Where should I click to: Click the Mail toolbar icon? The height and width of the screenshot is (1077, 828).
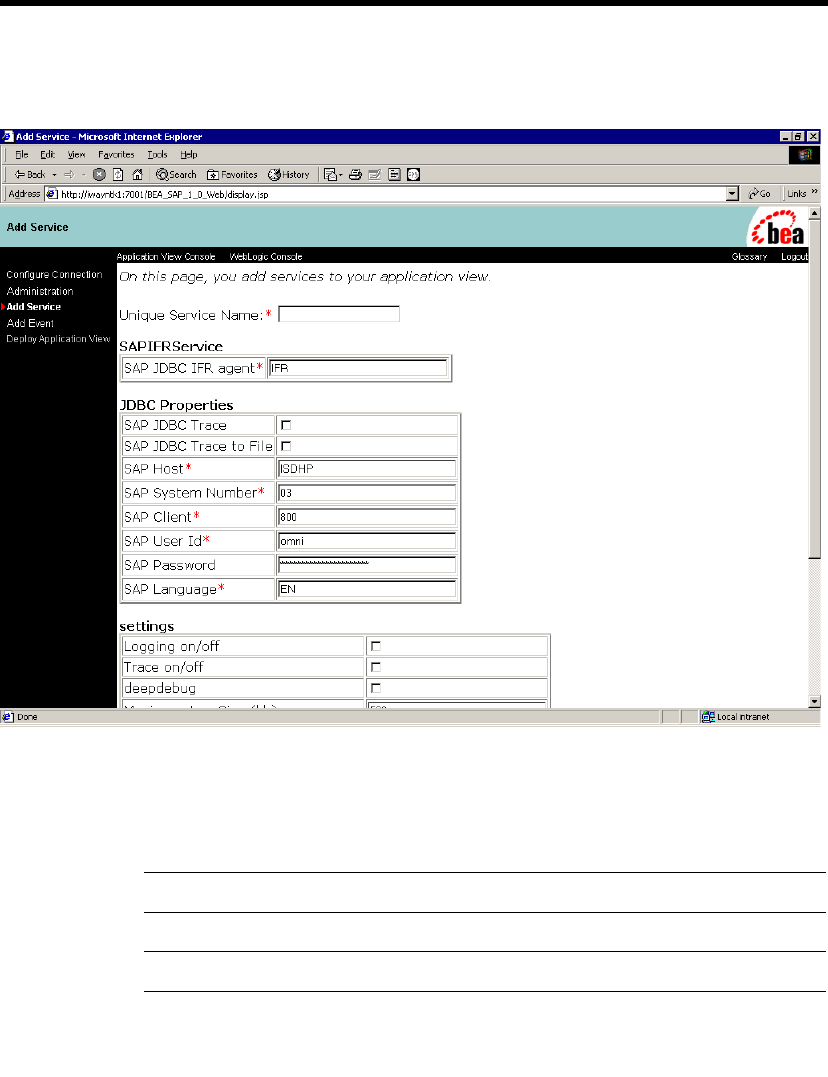click(333, 174)
